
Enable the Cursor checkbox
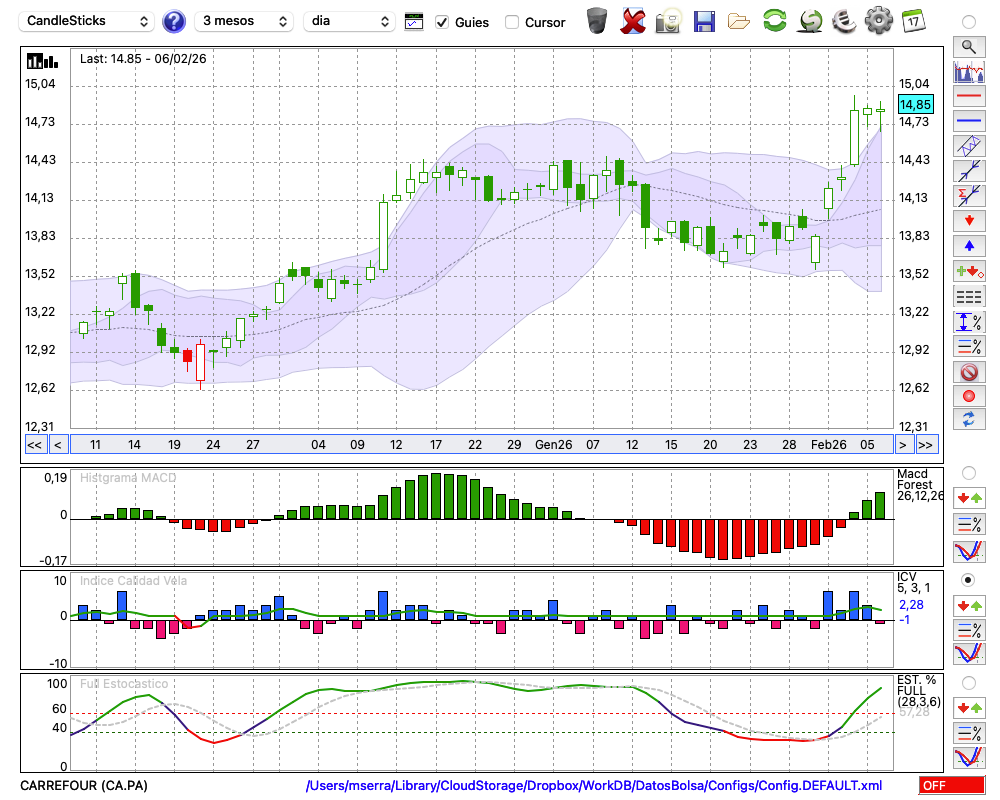512,22
